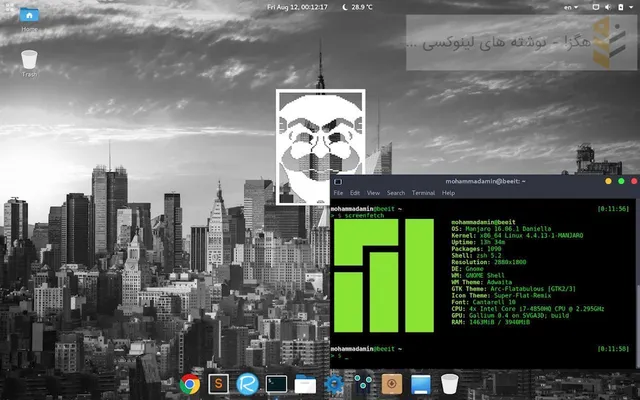
Task: Click the terminal prompt cursor at bottom
Action: 346,356
